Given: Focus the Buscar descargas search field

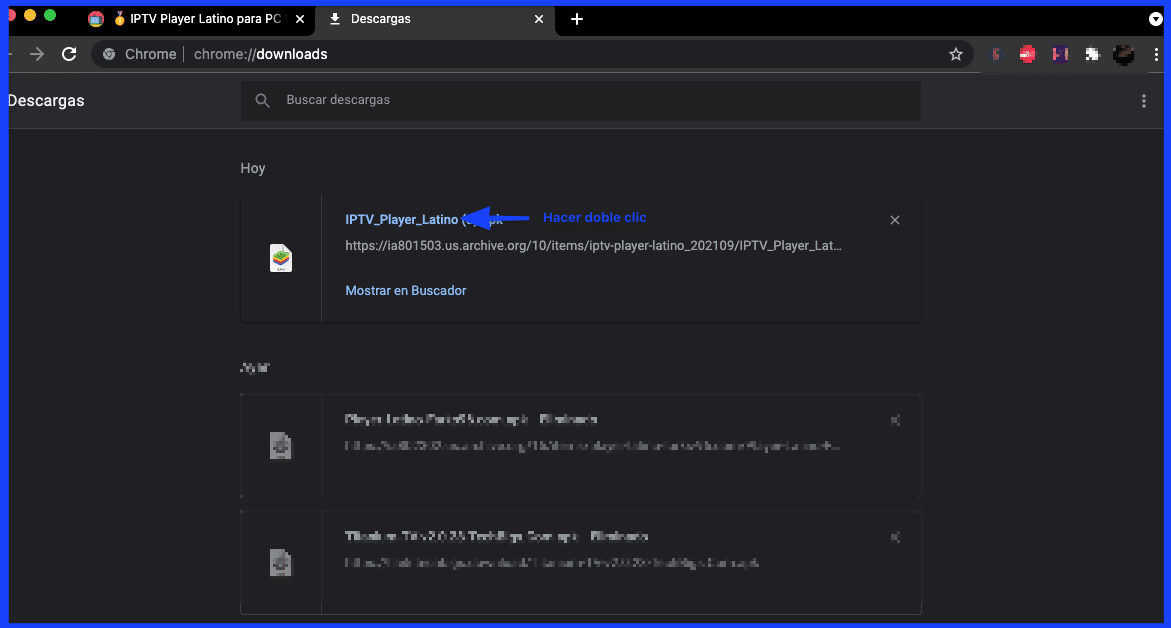Looking at the screenshot, I should tap(590, 100).
